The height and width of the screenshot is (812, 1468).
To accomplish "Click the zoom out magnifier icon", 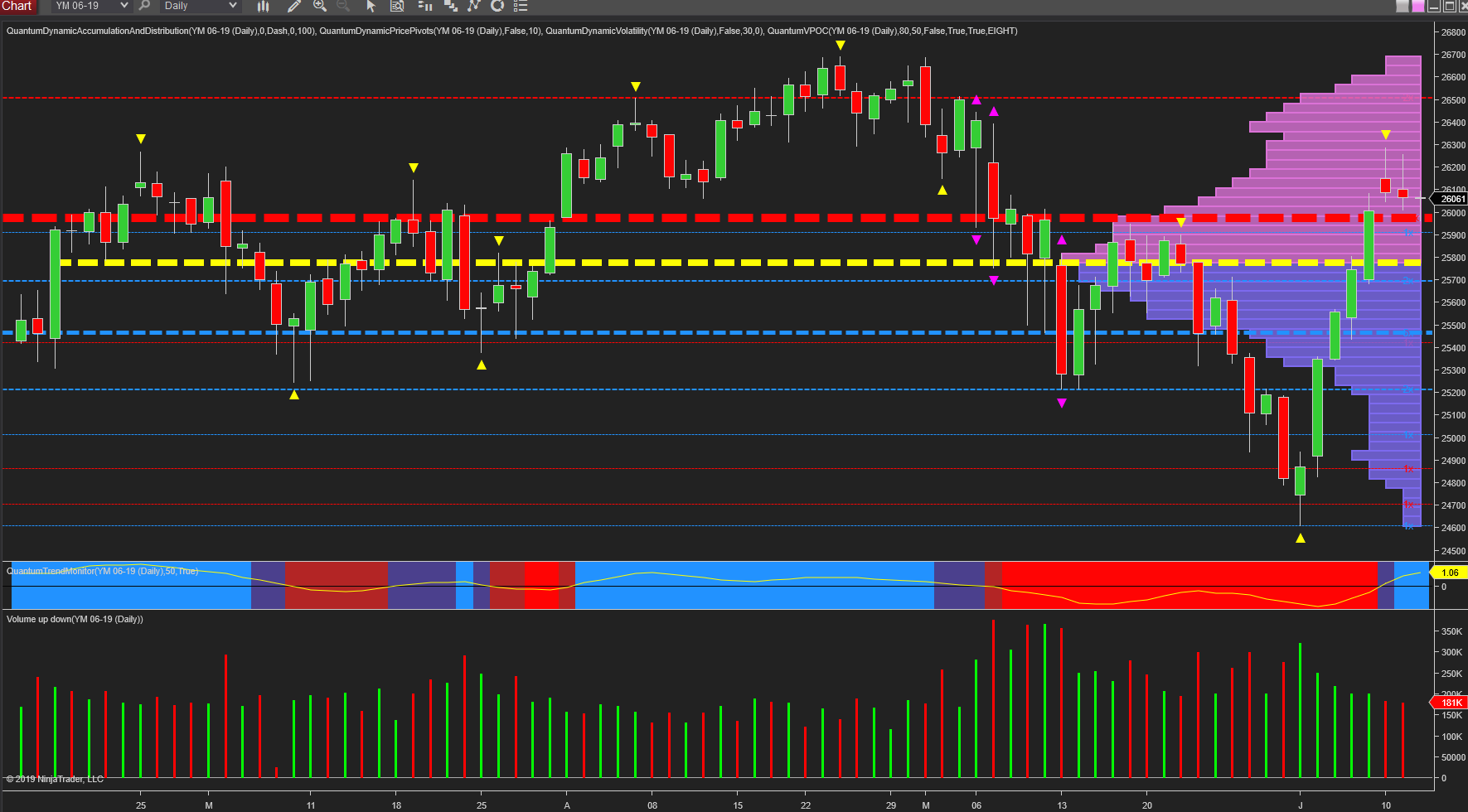I will pyautogui.click(x=343, y=6).
